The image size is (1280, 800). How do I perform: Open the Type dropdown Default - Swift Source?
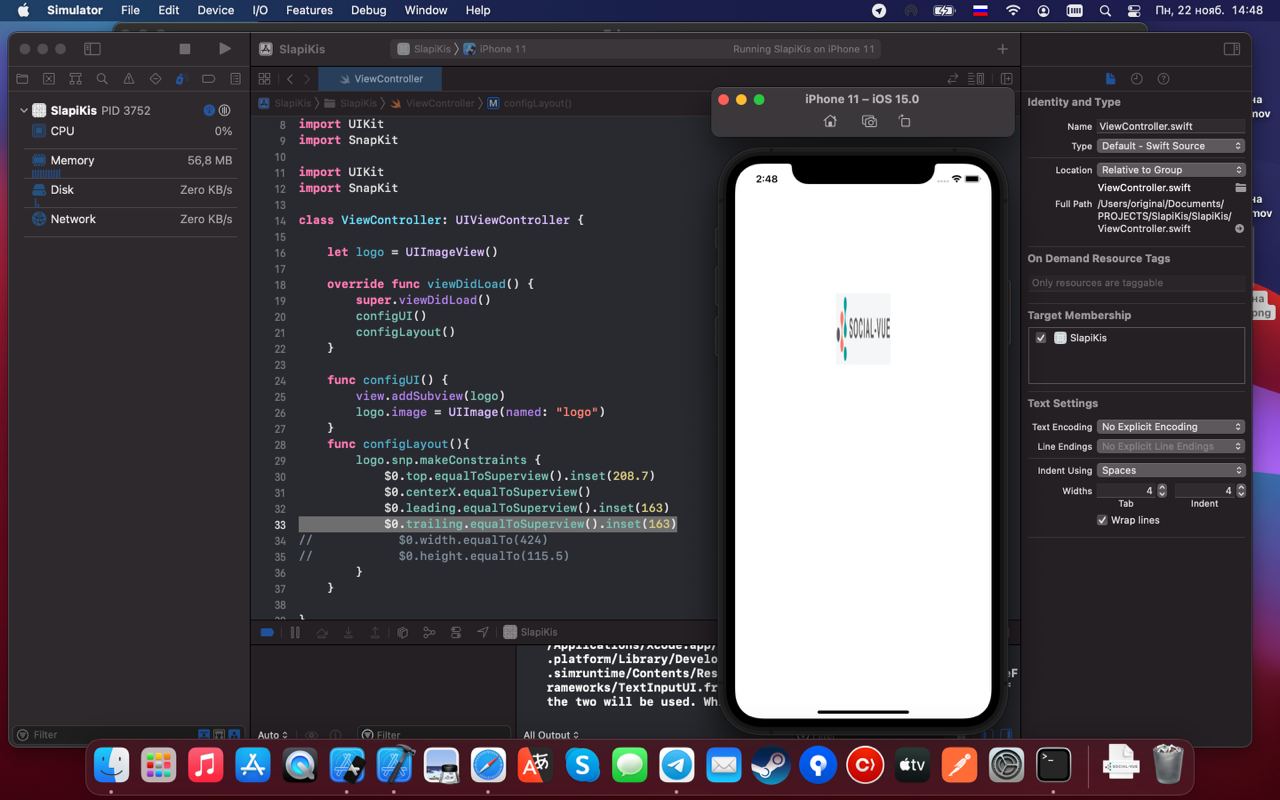1170,146
